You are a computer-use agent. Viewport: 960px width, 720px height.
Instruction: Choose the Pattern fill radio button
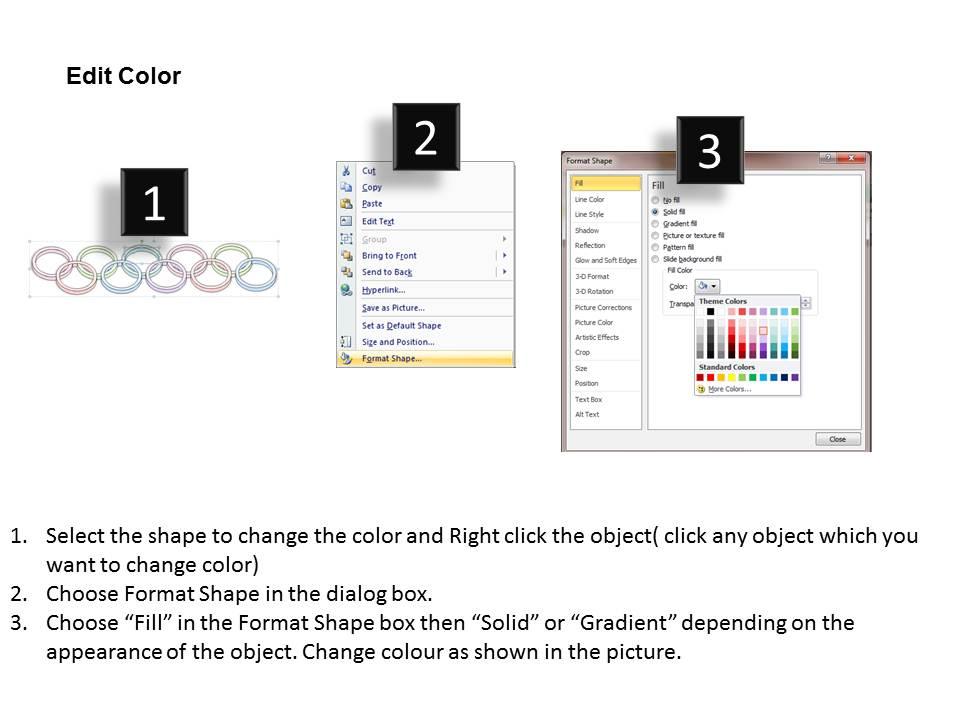click(655, 247)
